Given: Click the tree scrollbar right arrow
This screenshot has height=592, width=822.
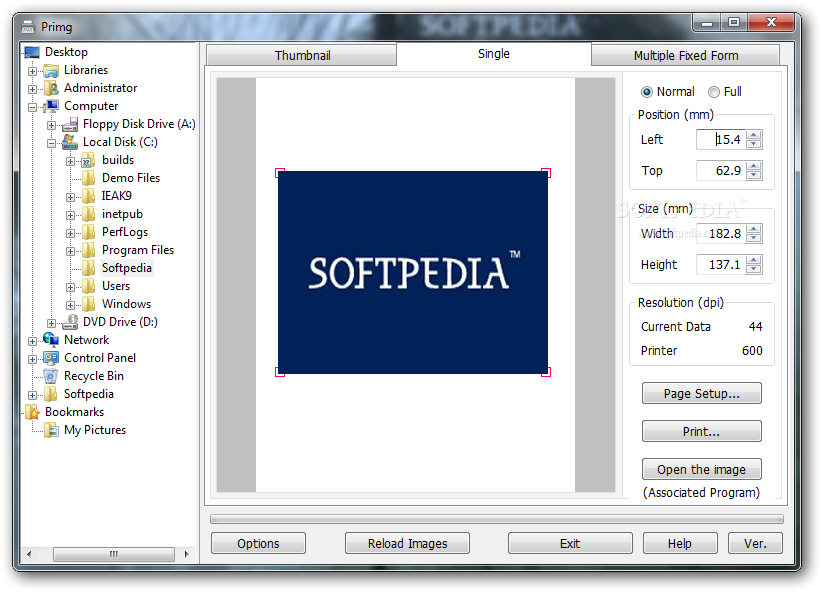Looking at the screenshot, I should 186,554.
